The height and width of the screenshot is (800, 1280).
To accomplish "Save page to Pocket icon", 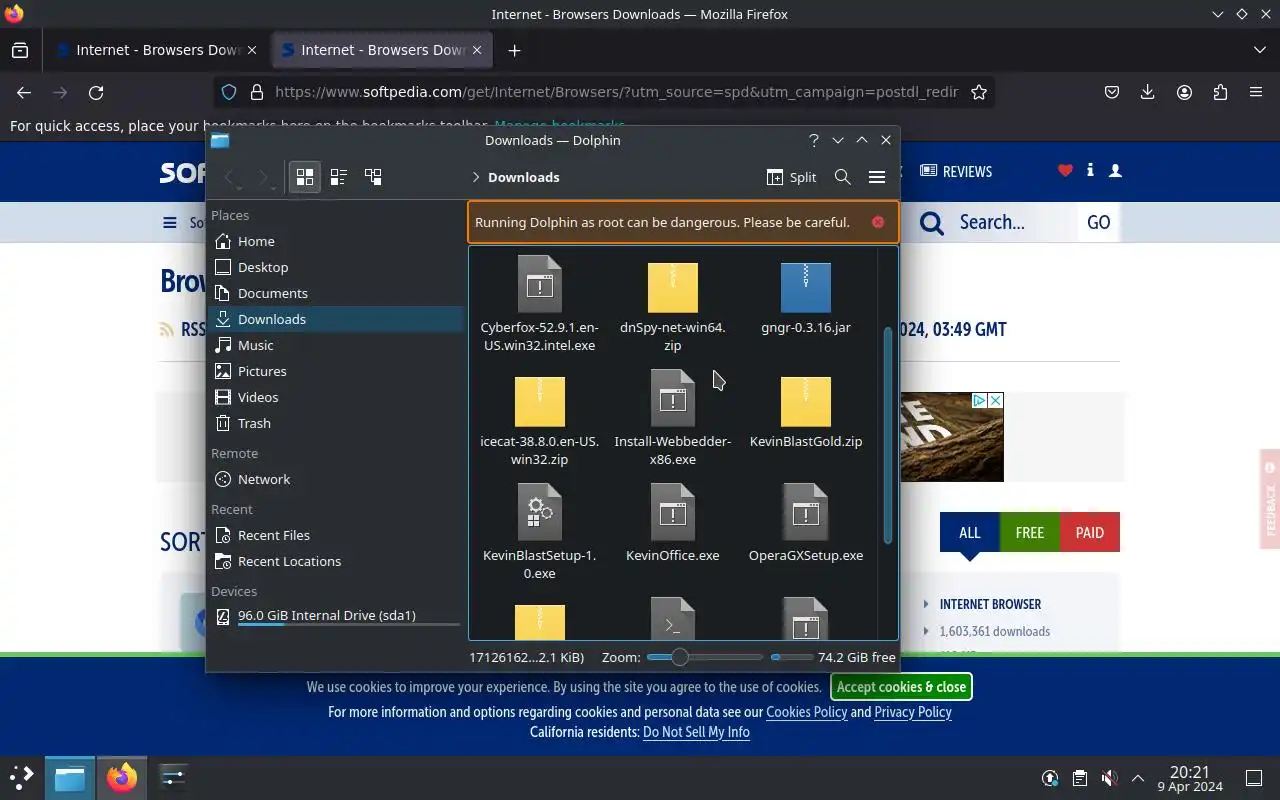I will (x=1112, y=92).
